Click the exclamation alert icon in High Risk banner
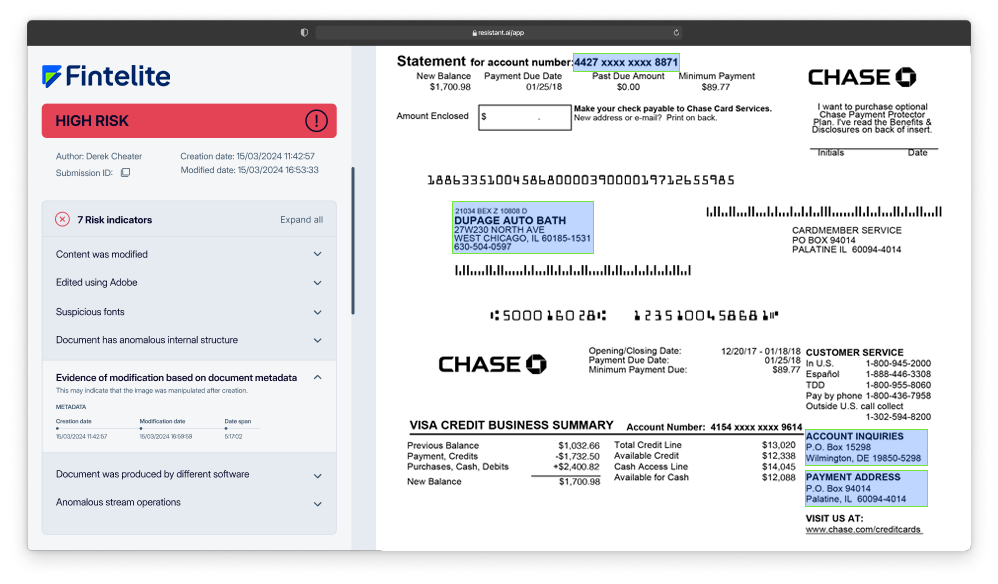This screenshot has width=998, height=584. tap(316, 121)
